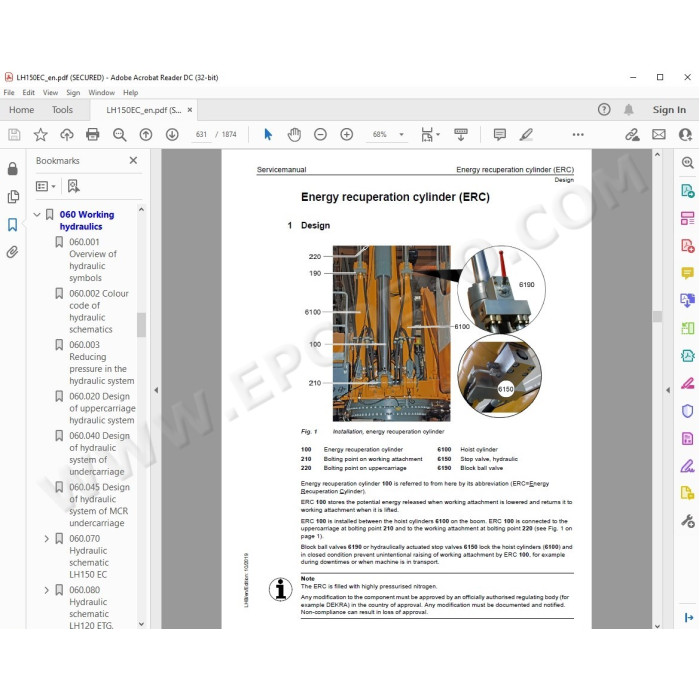Open page thumbnails panel
Screen dimensions: 700x700
click(x=13, y=196)
